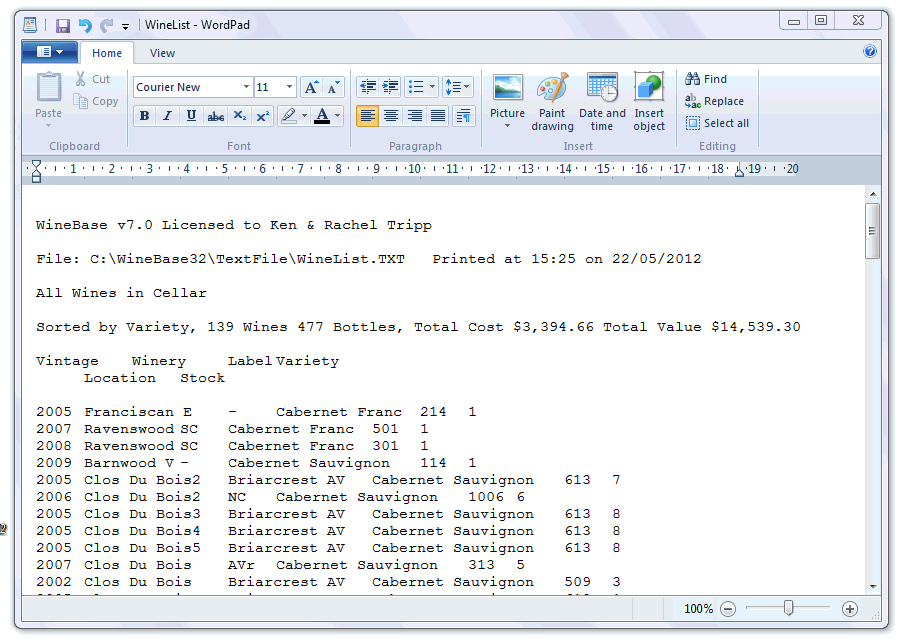The height and width of the screenshot is (639, 901).
Task: Click '2009 Barnwood V' wine row
Action: 256,463
